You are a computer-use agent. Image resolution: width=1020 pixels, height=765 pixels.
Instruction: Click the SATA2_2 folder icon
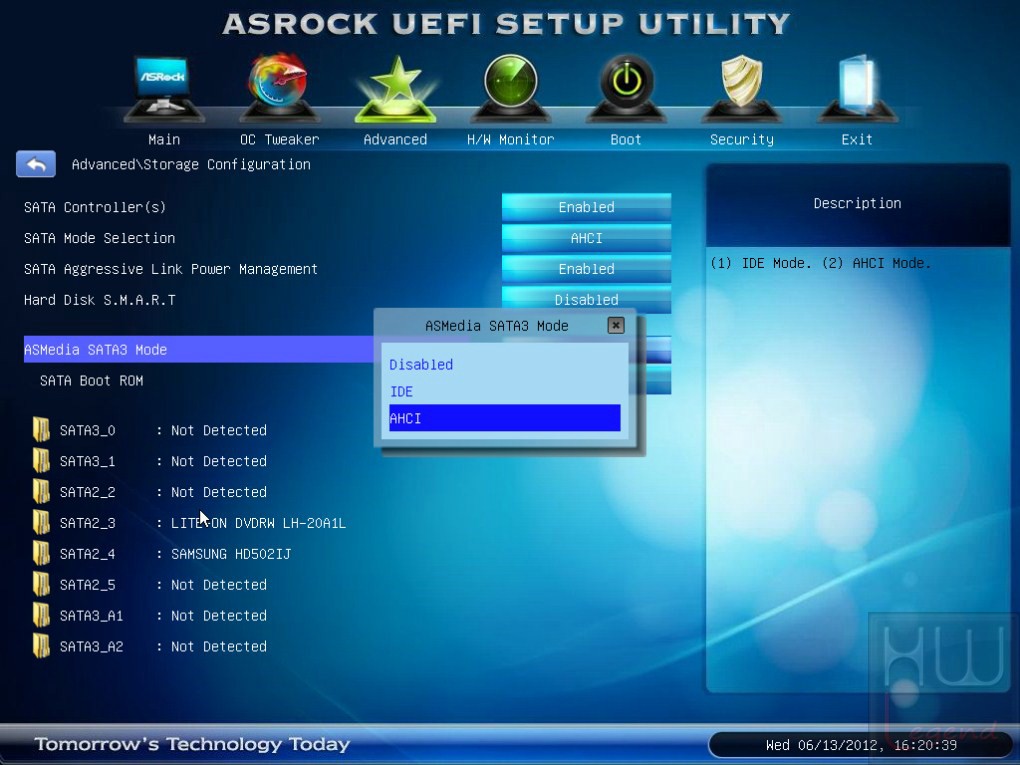(41, 492)
